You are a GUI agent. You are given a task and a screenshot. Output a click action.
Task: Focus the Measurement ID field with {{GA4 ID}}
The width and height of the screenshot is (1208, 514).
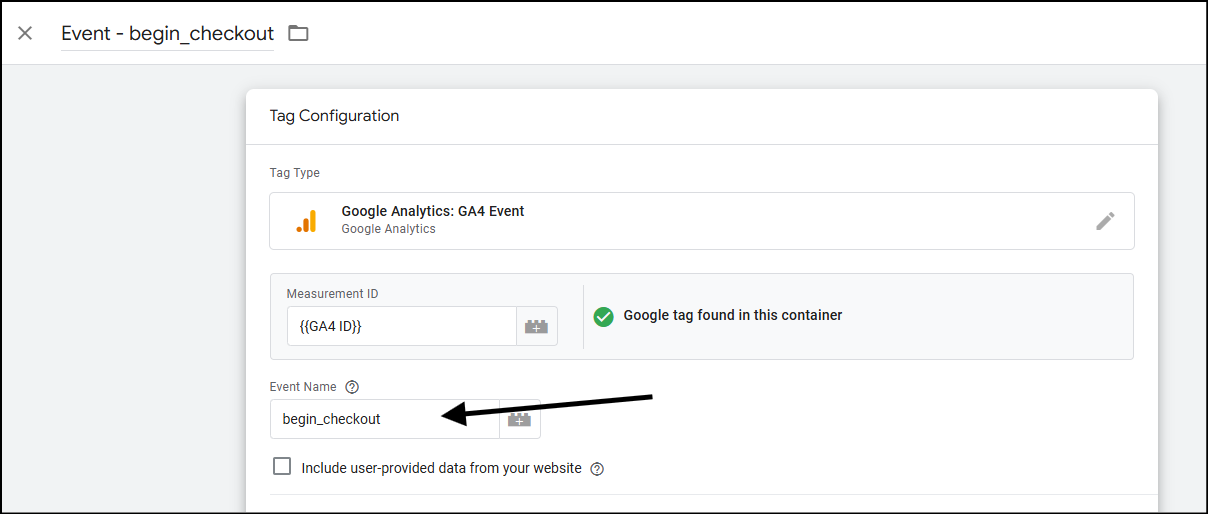click(x=401, y=326)
